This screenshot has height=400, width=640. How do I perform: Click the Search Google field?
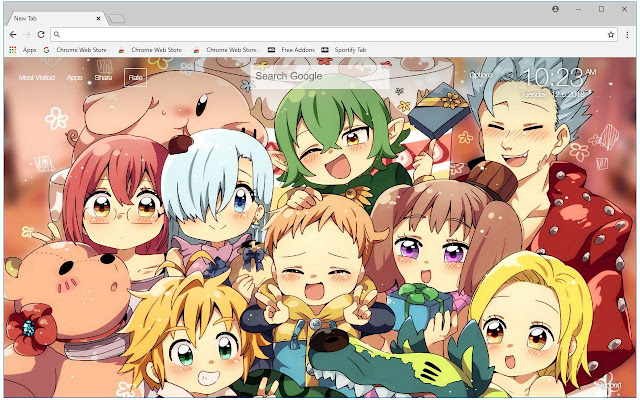click(x=320, y=76)
